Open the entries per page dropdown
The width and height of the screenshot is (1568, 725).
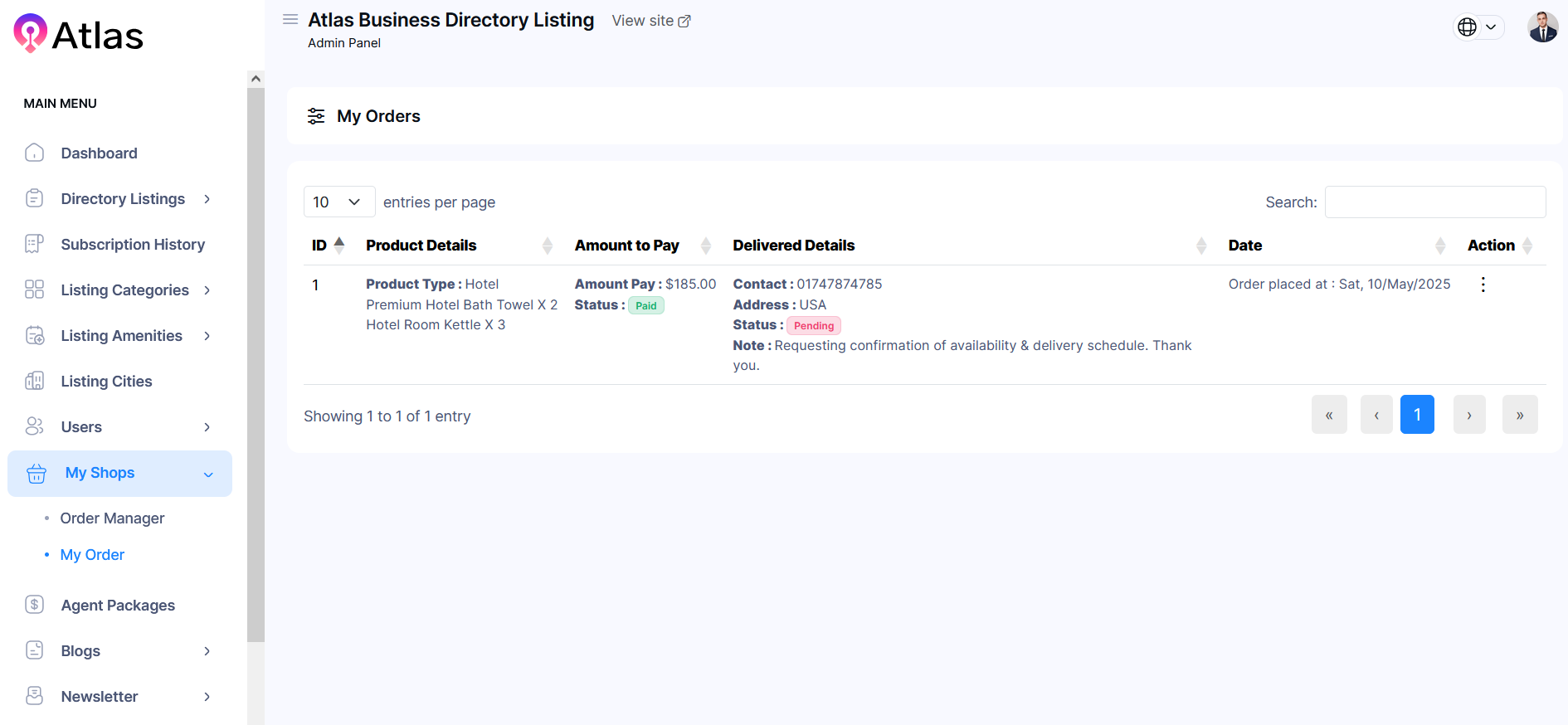338,202
